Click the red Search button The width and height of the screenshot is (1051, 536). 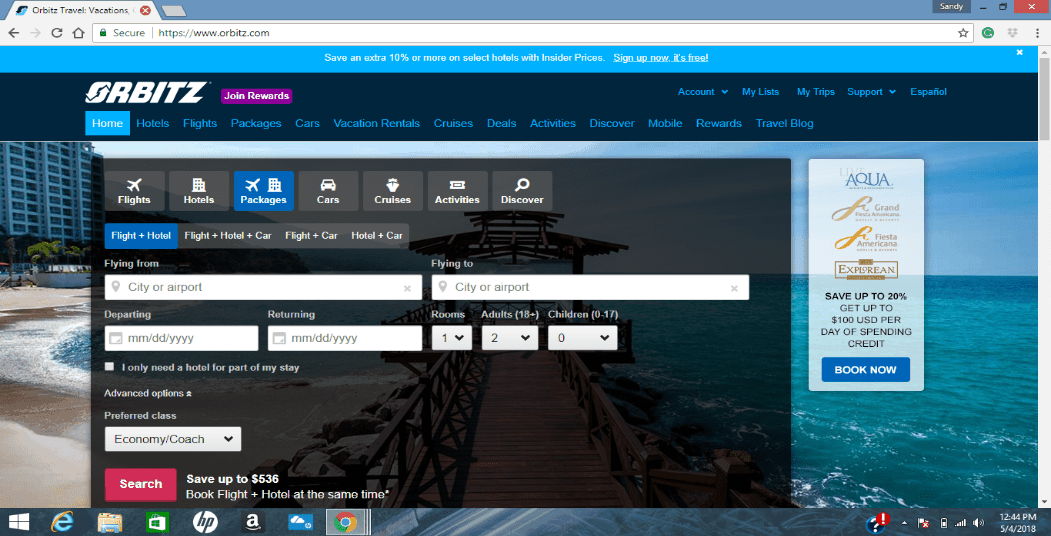pyautogui.click(x=141, y=484)
